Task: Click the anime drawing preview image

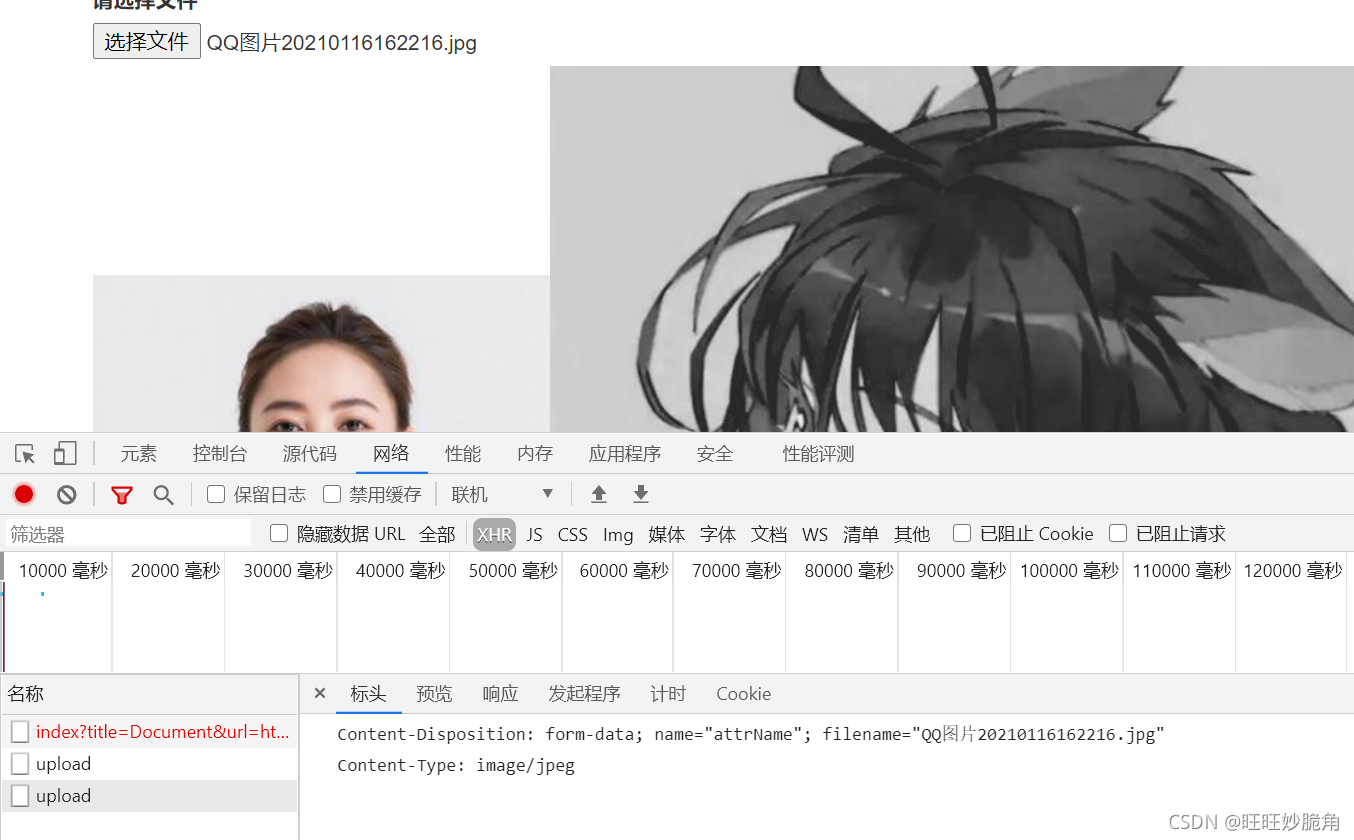Action: tap(952, 249)
